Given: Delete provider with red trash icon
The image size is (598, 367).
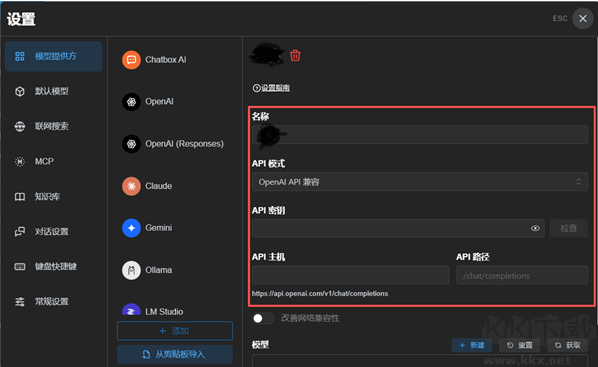Looking at the screenshot, I should click(x=295, y=56).
